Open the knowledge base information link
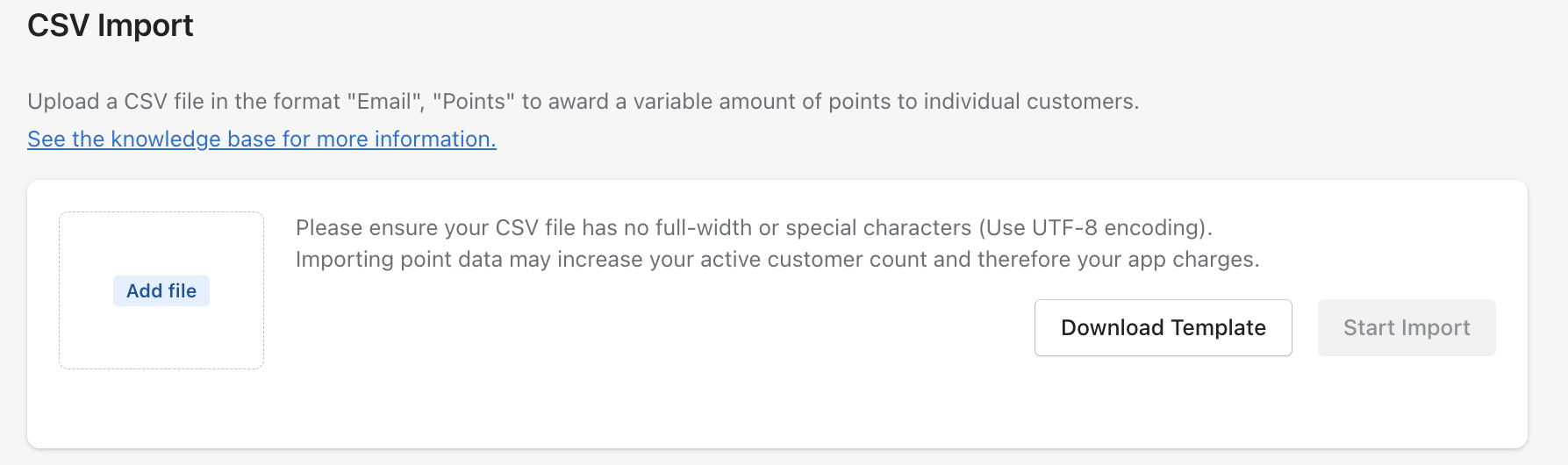1568x465 pixels. 261,139
